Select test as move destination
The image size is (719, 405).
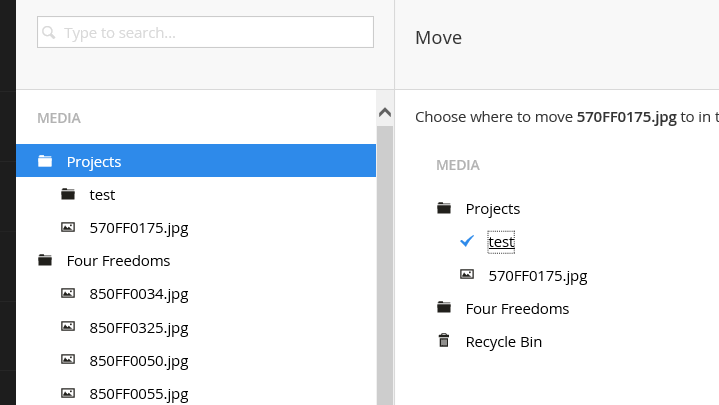pos(501,242)
